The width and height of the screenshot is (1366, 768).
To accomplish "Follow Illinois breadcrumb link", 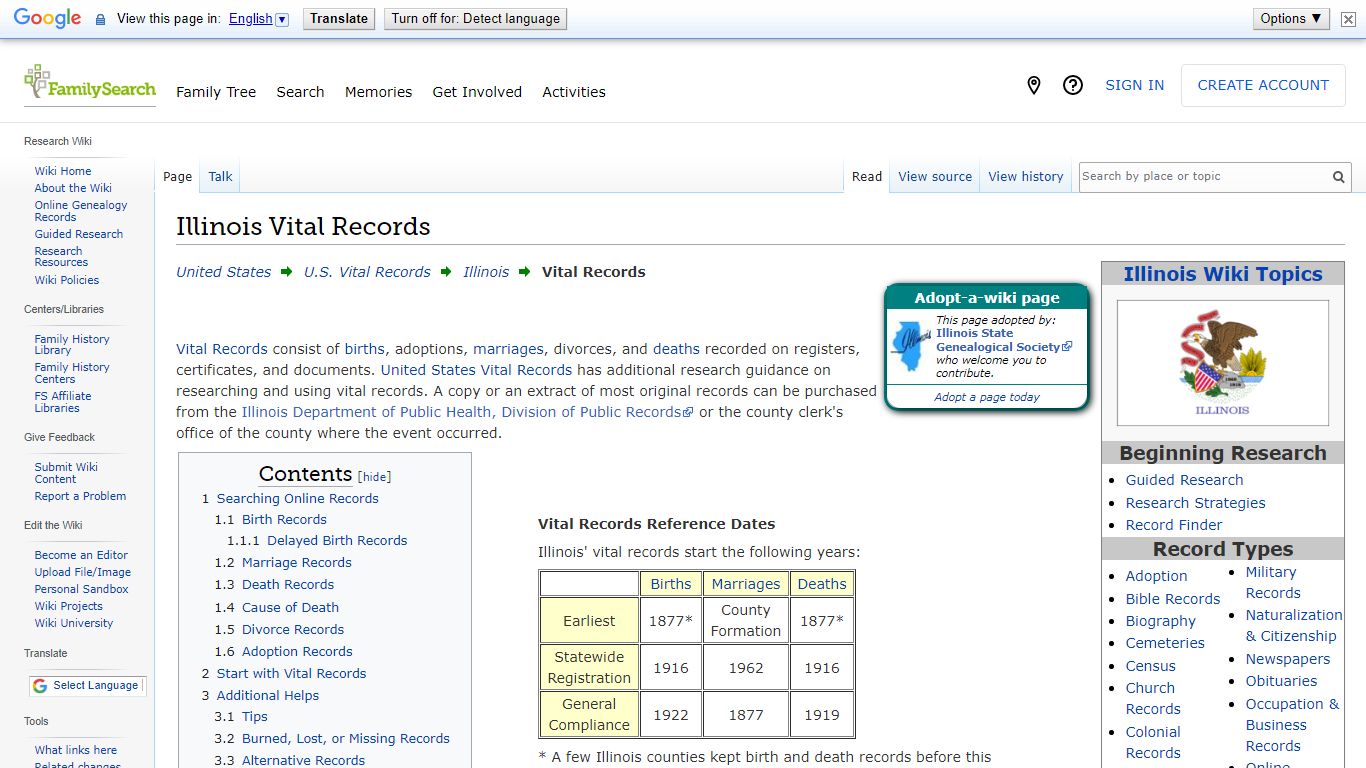I will click(486, 272).
